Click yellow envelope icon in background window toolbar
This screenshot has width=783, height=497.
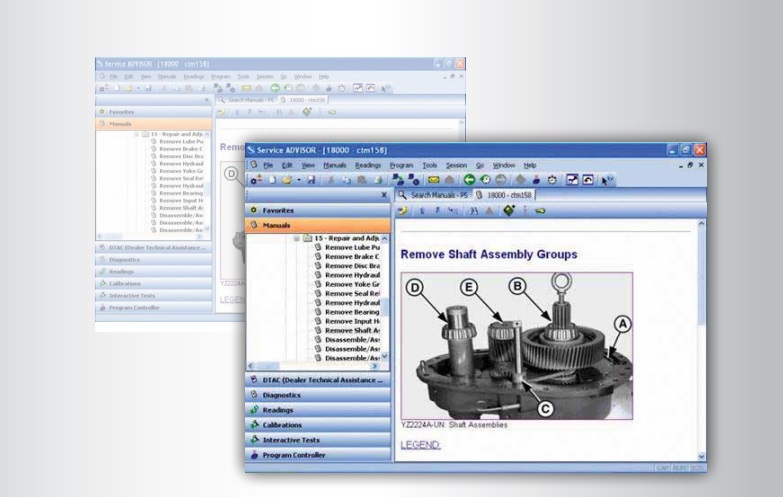pyautogui.click(x=246, y=88)
